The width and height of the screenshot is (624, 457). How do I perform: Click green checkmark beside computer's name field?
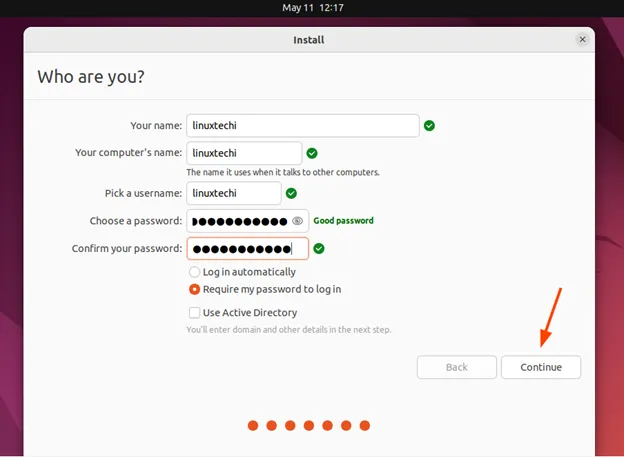pos(312,153)
